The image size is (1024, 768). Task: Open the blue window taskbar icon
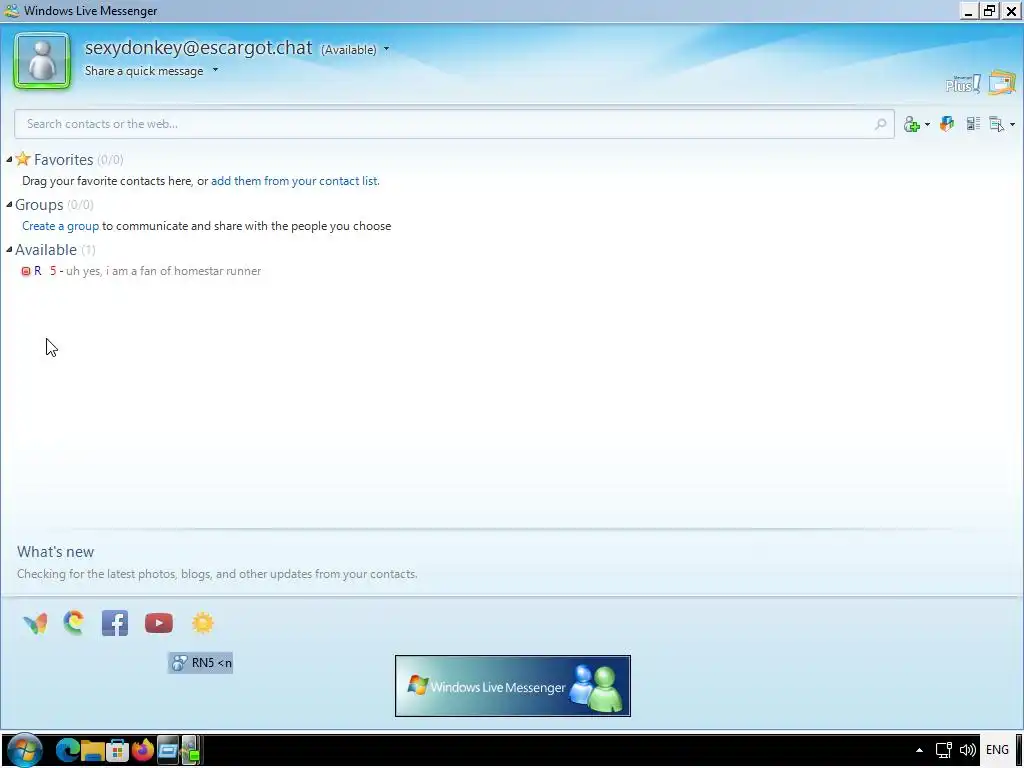pos(168,750)
